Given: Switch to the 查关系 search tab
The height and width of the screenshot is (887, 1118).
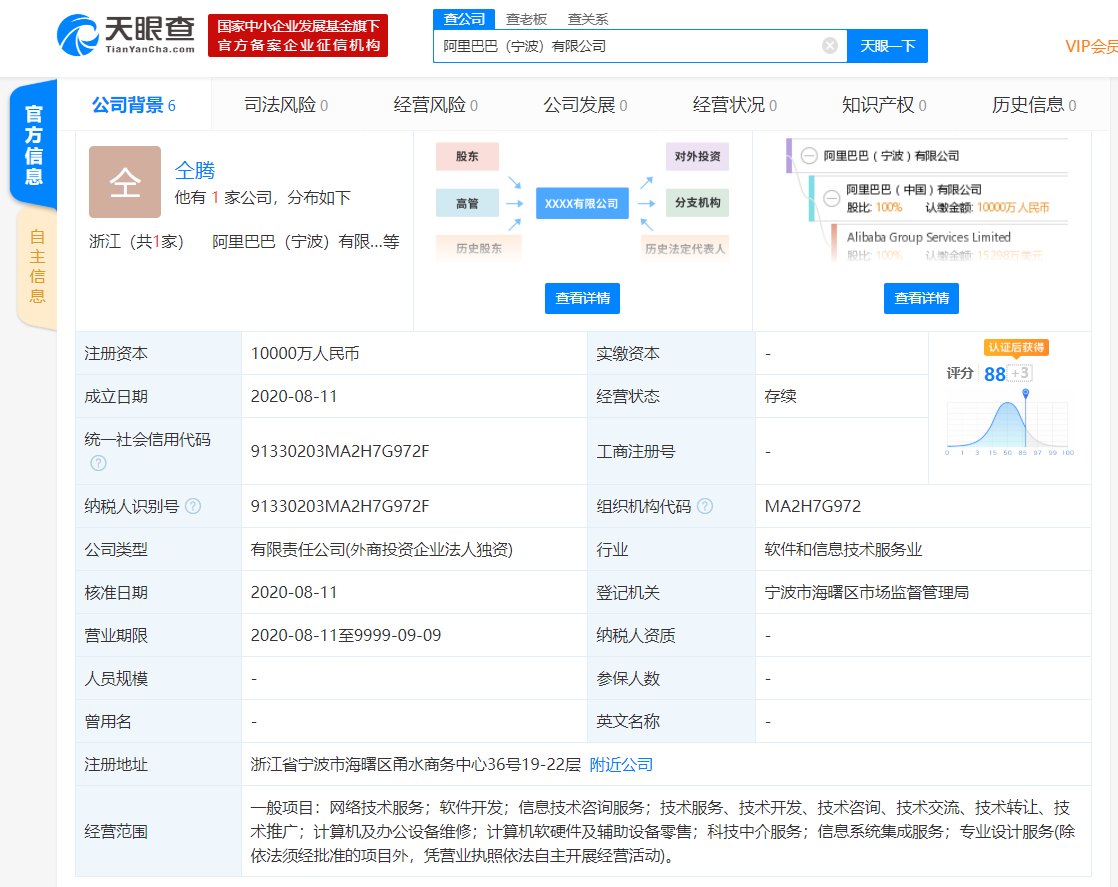Looking at the screenshot, I should (587, 19).
